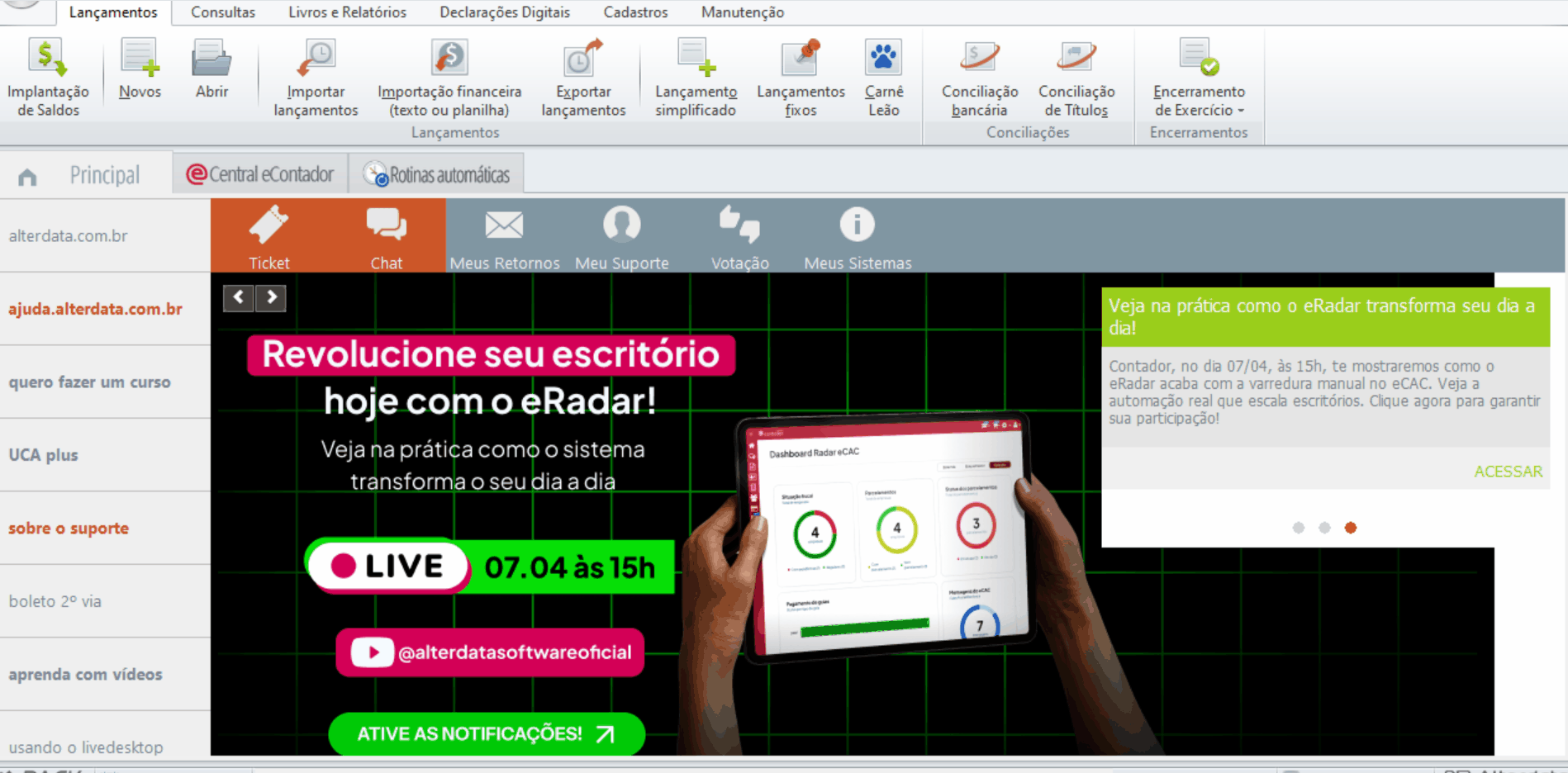
Task: Open Conciliação de Títulos
Action: coord(1076,78)
